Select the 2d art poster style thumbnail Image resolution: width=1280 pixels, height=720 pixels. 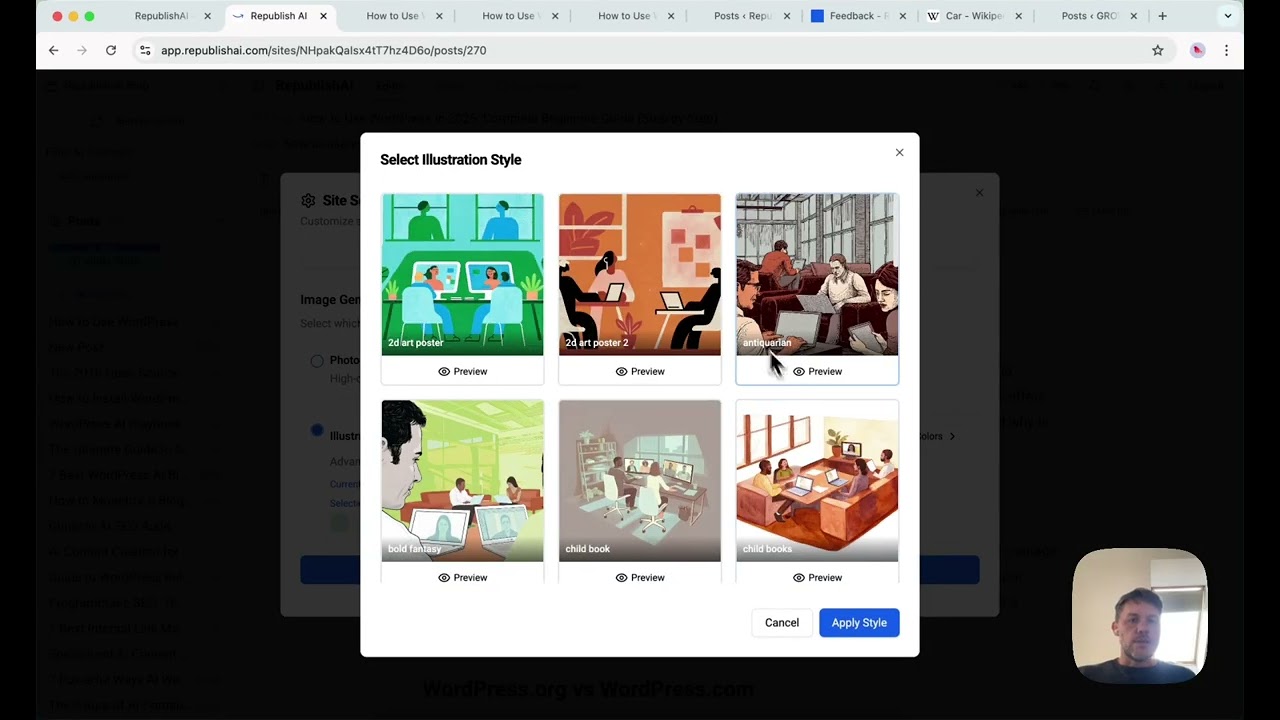(x=462, y=275)
